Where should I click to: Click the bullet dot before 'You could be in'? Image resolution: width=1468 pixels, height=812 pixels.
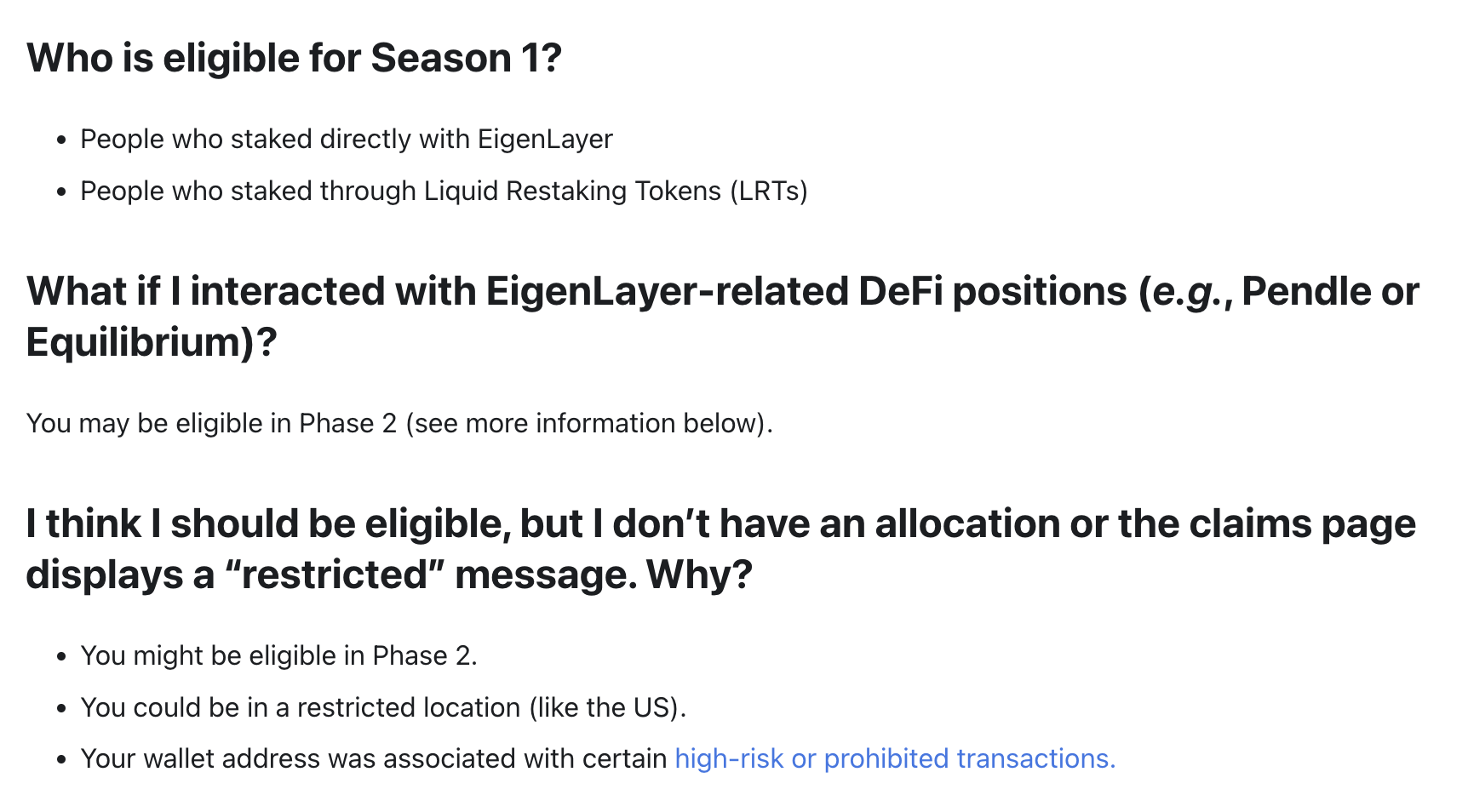pos(60,708)
